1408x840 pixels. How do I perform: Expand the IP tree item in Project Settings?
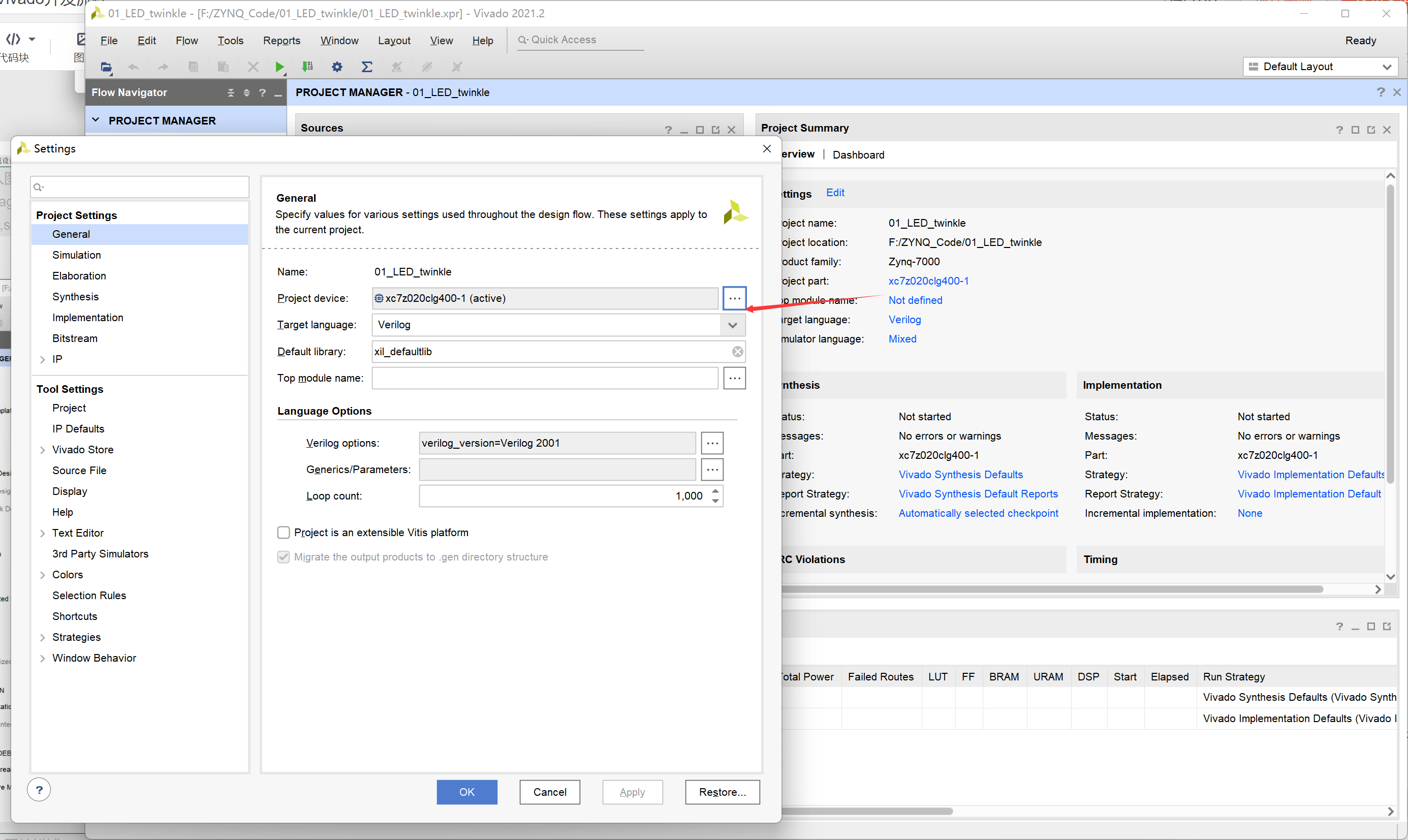click(43, 359)
